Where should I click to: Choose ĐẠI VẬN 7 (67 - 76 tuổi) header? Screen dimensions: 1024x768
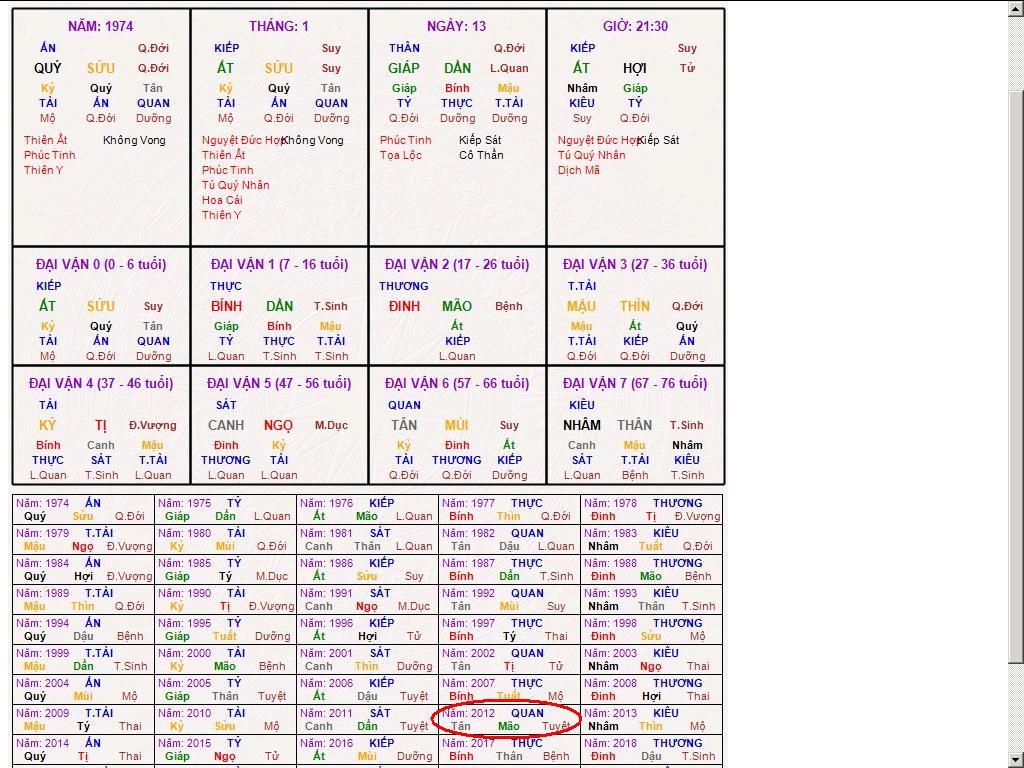[635, 383]
